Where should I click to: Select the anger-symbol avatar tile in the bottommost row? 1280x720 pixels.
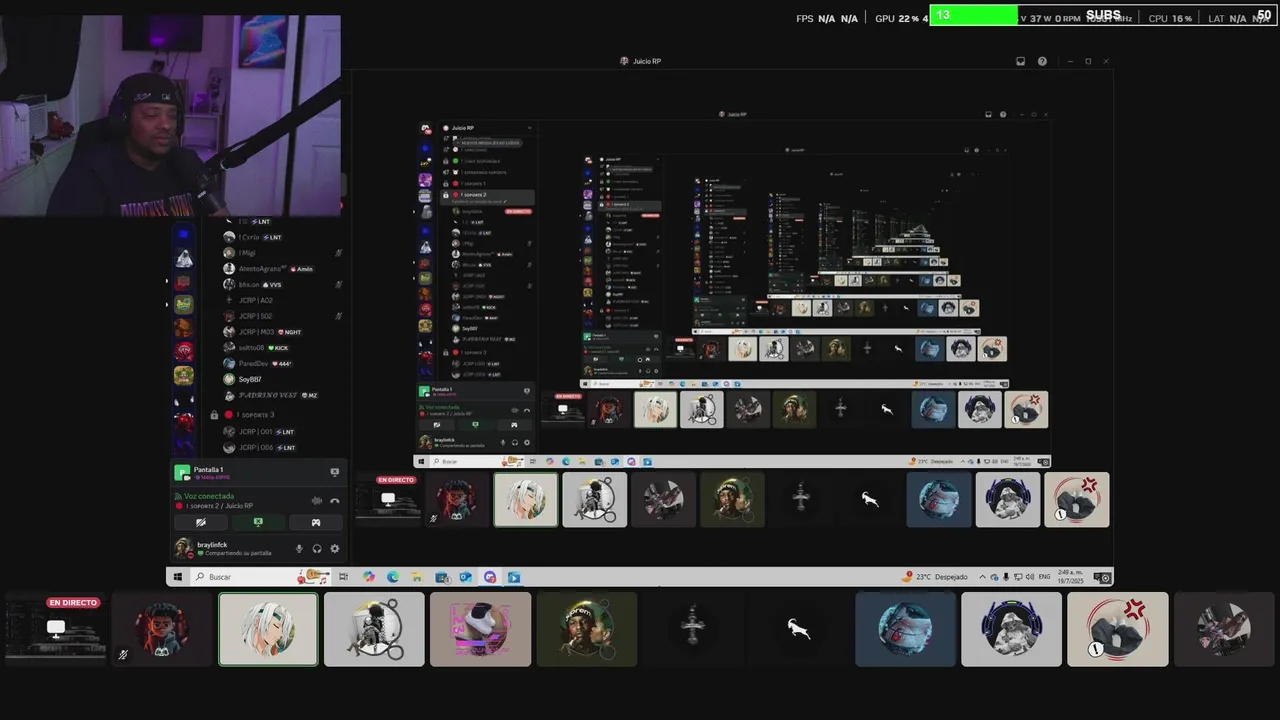[x=1117, y=629]
